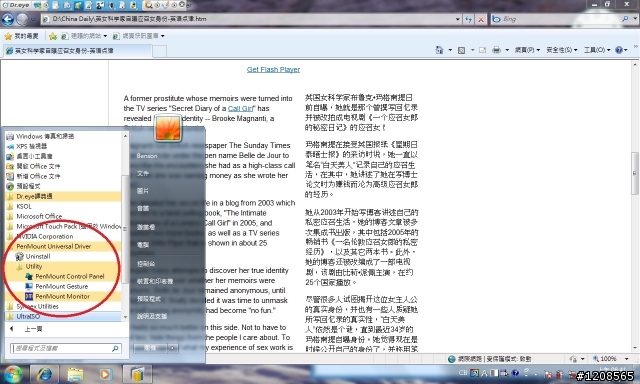This screenshot has width=640, height=384.
Task: Click the CH language indicator in tray
Action: coord(463,373)
